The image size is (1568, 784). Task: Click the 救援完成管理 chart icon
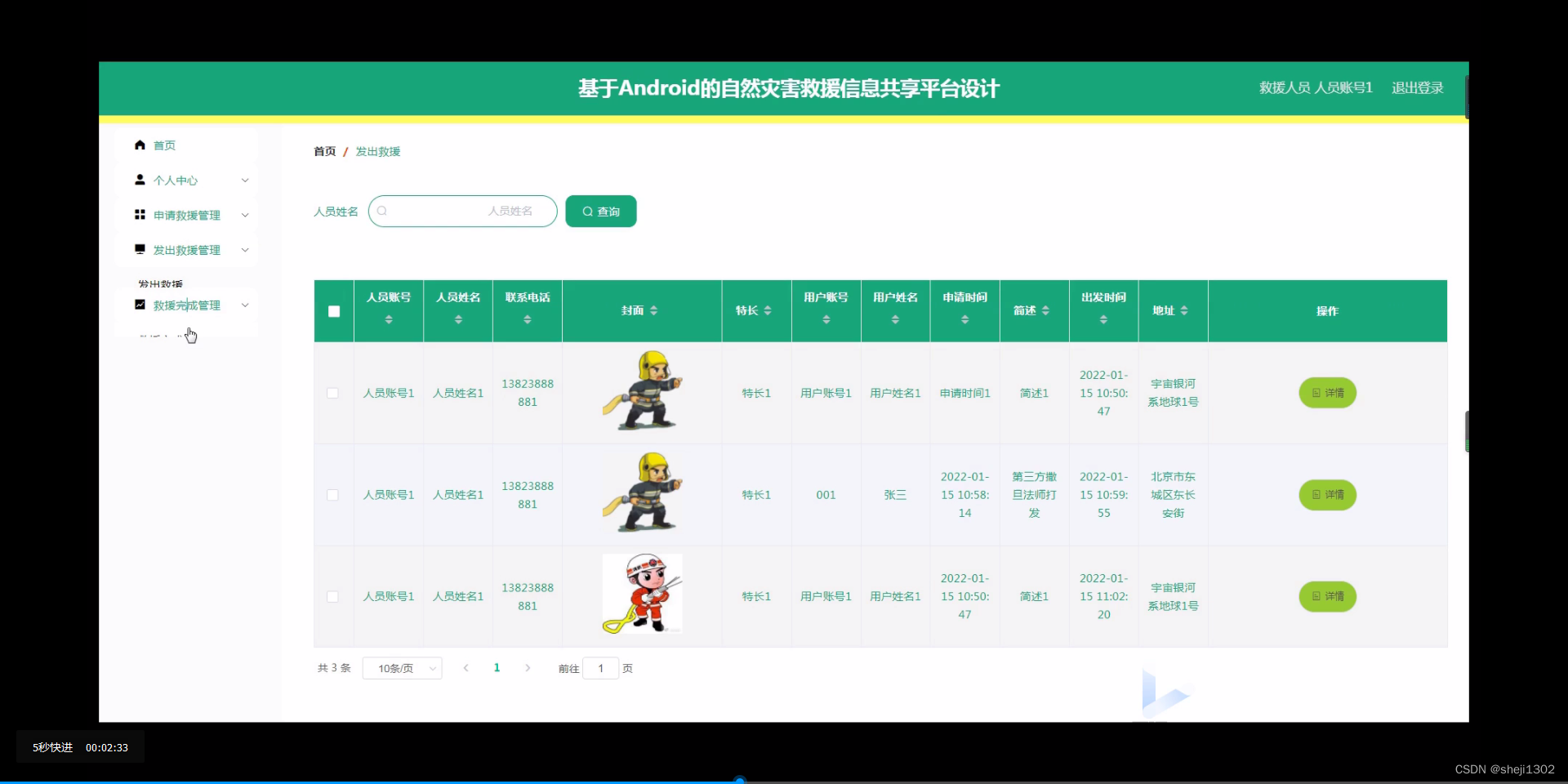140,305
